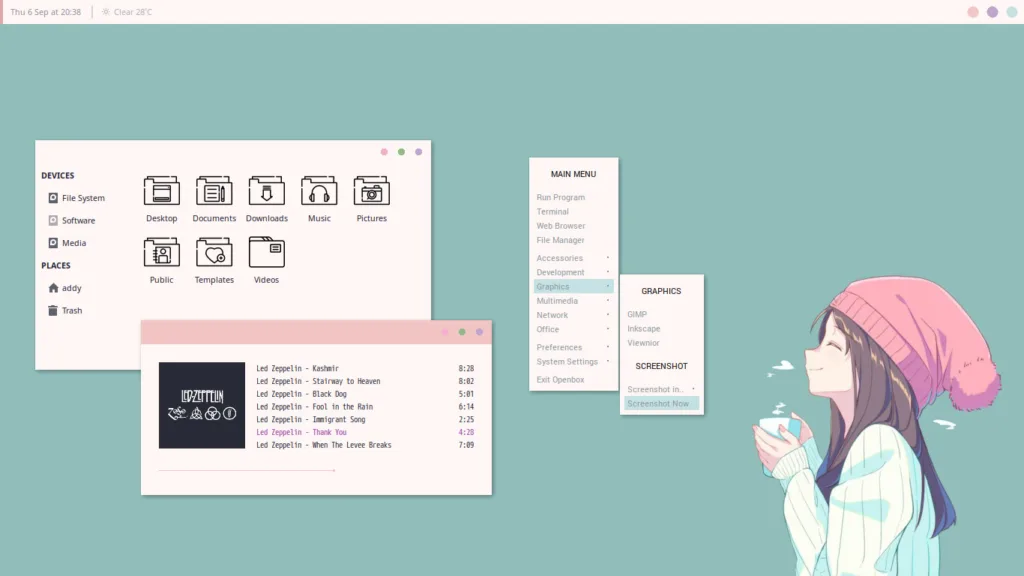Open the Trash in the Places sidebar

(71, 311)
